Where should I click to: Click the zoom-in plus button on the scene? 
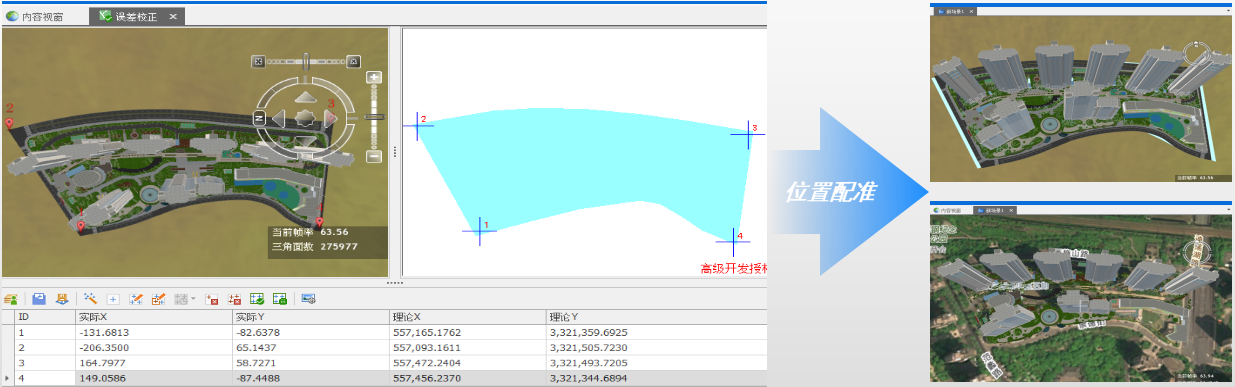pyautogui.click(x=374, y=77)
